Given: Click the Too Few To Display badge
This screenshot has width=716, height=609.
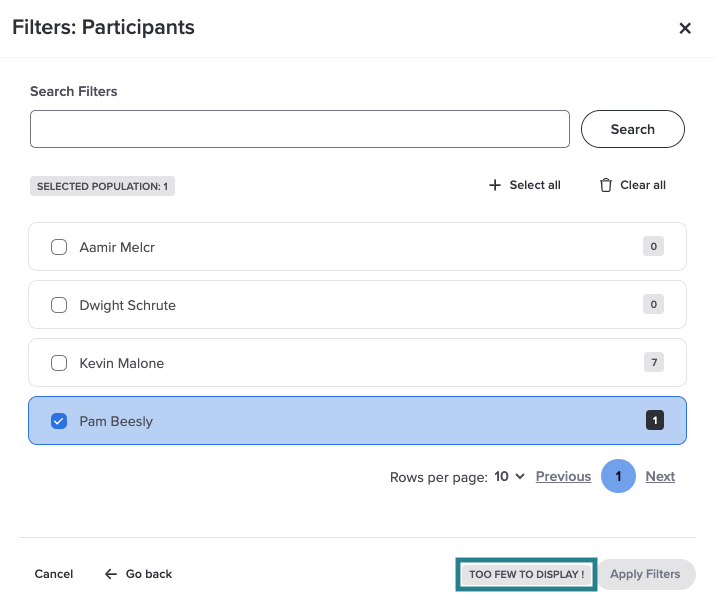Looking at the screenshot, I should tap(526, 575).
